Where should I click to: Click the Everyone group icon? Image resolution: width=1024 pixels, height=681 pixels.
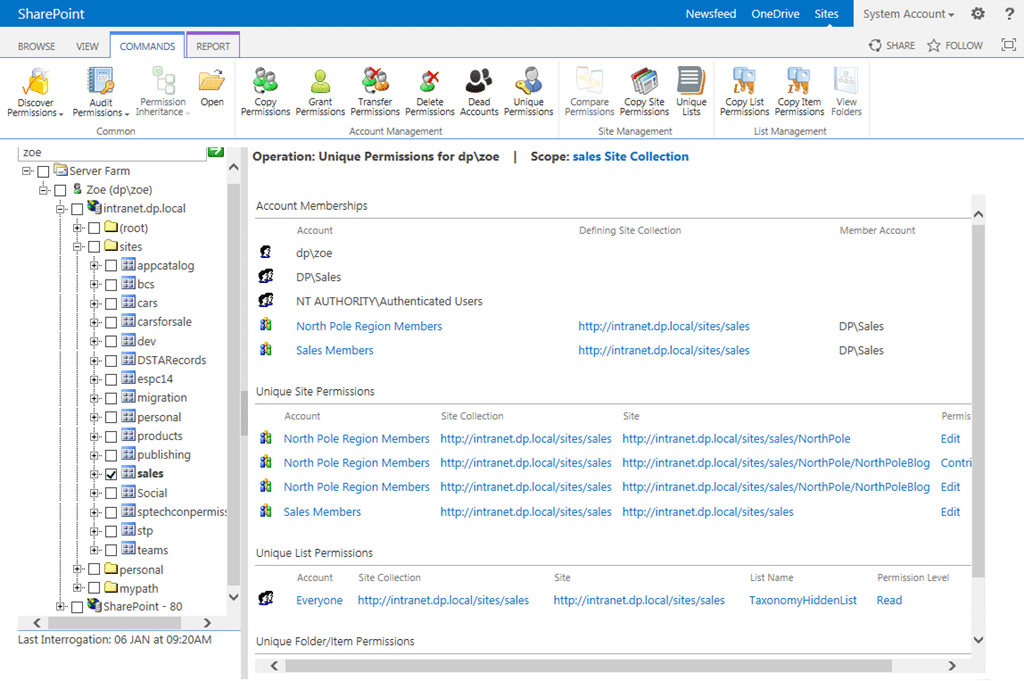pyautogui.click(x=266, y=598)
